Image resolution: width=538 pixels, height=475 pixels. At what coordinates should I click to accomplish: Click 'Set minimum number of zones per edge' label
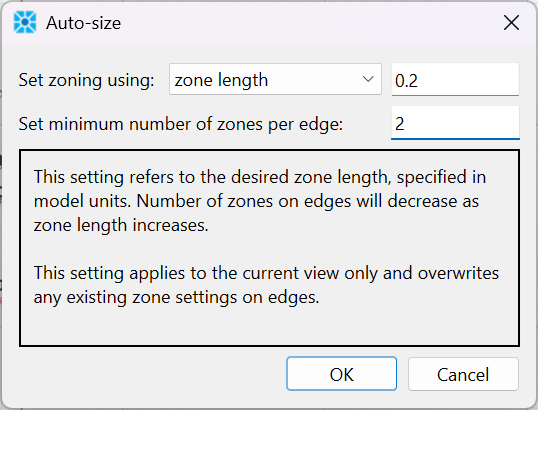(x=181, y=124)
